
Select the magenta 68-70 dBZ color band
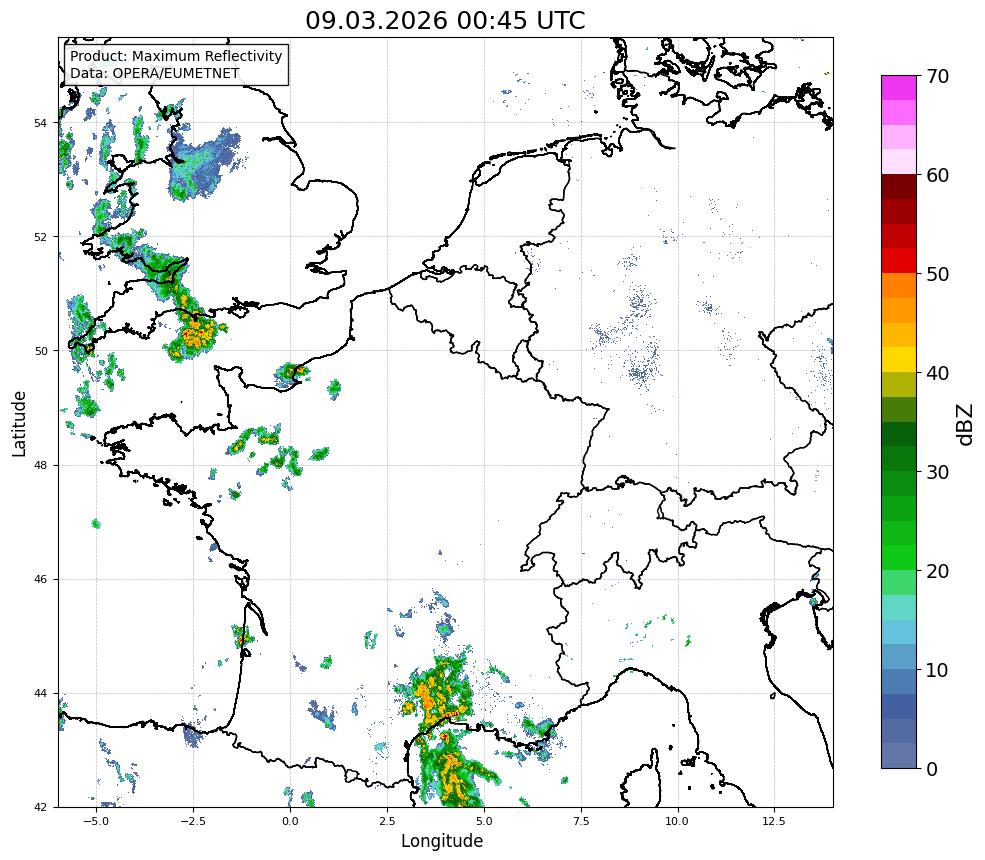899,88
